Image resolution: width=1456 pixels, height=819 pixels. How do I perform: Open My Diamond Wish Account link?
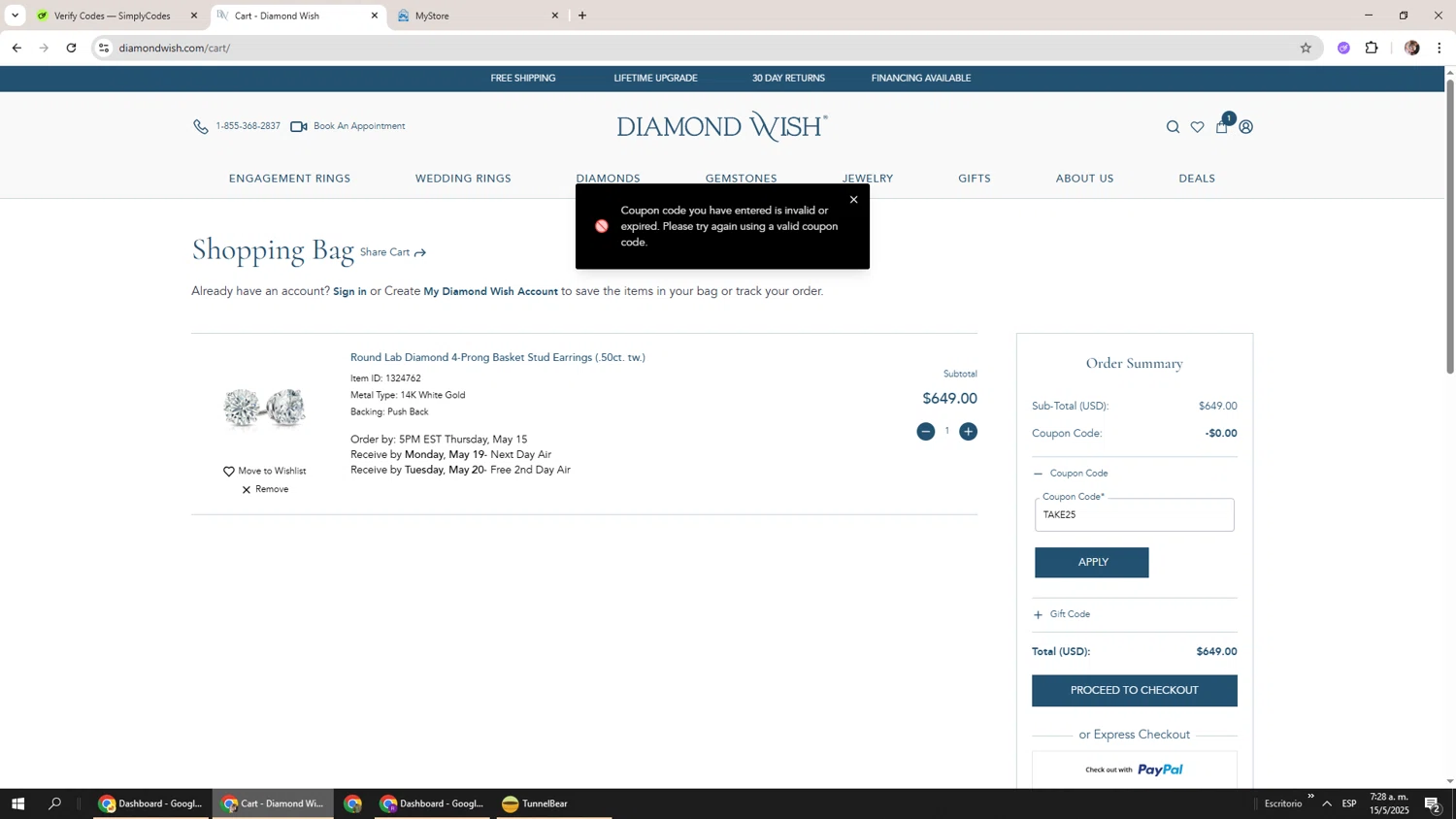[x=490, y=292]
